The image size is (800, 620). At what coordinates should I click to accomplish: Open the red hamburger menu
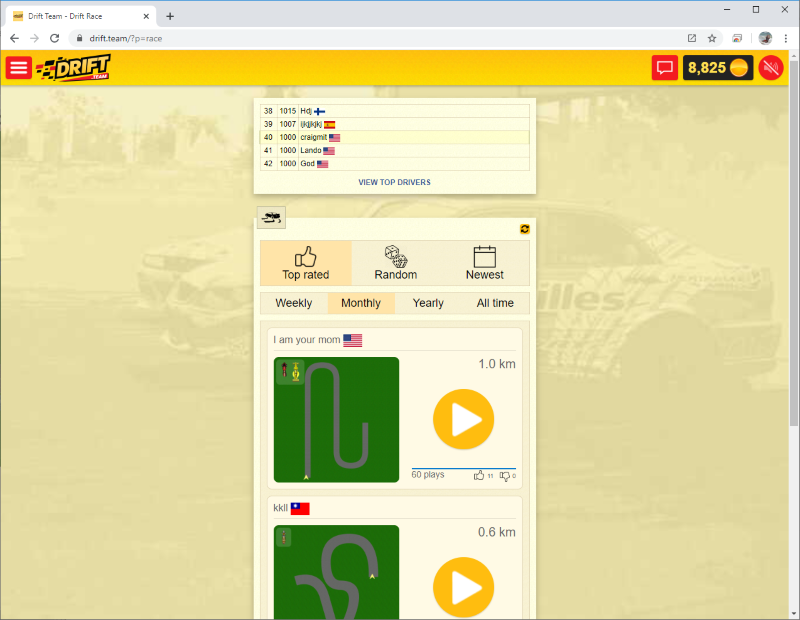click(18, 68)
